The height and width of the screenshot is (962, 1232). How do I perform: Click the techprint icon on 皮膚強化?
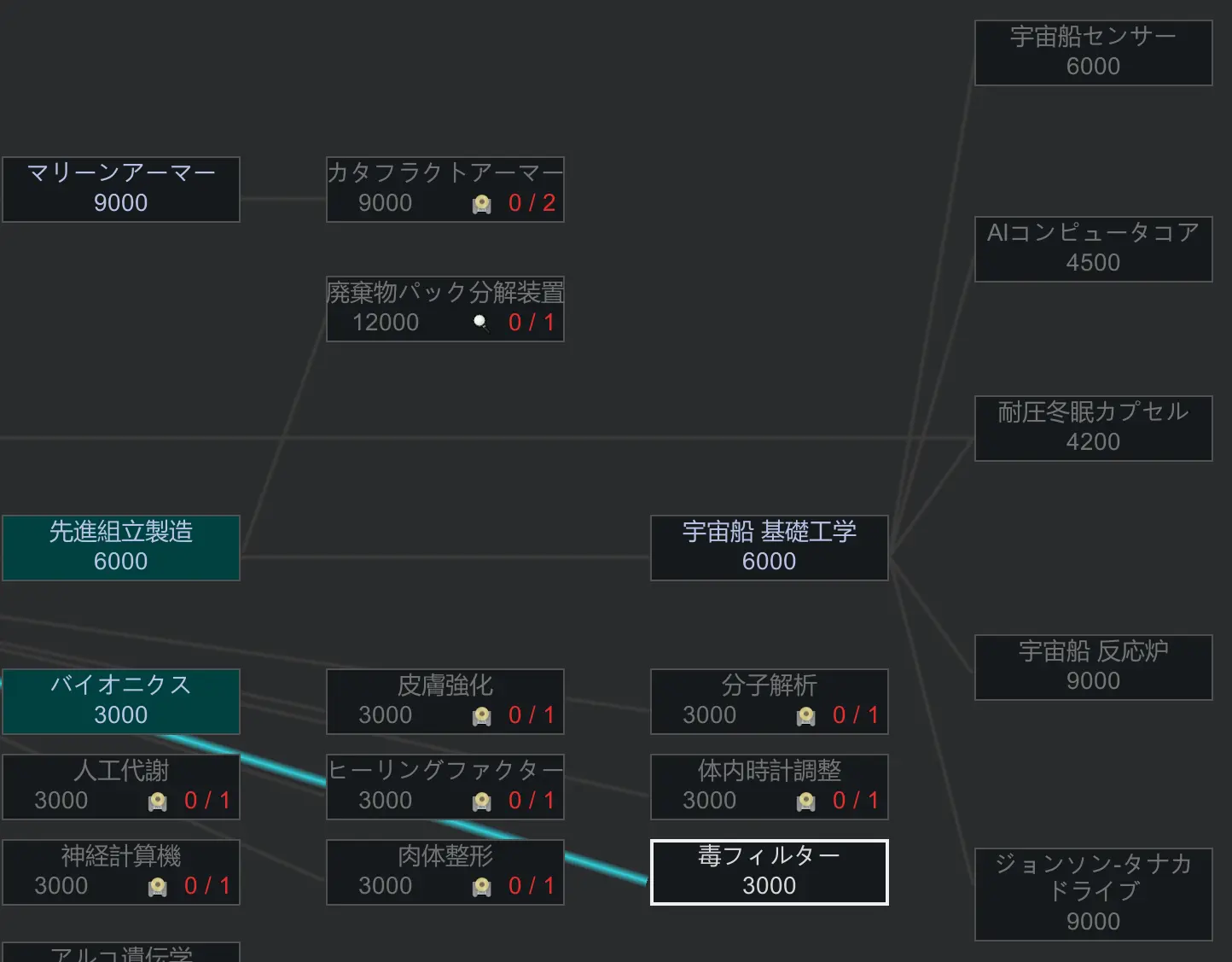[482, 716]
